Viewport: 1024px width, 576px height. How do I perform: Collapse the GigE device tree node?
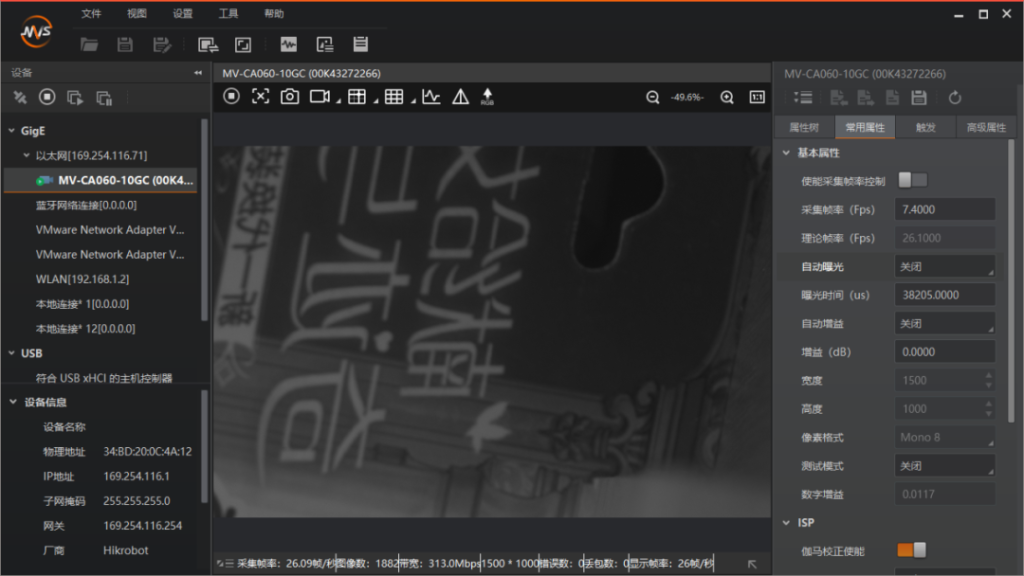(x=11, y=131)
